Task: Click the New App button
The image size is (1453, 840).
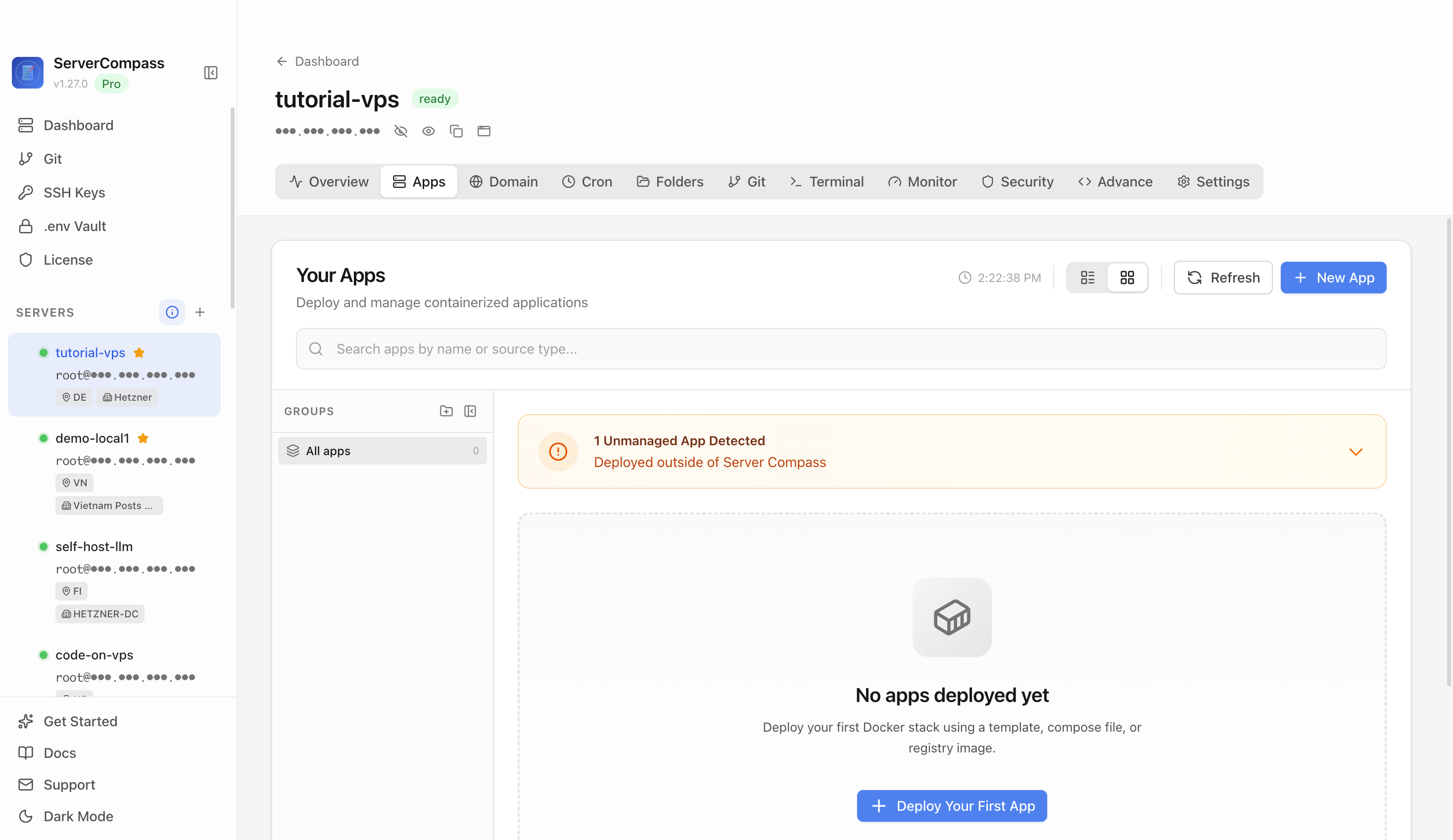Action: coord(1334,278)
